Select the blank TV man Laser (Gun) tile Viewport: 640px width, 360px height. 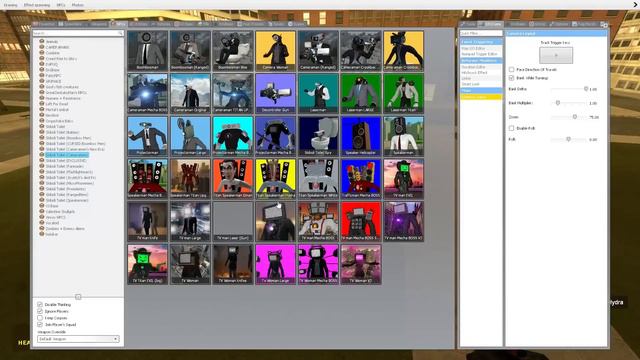(x=233, y=222)
